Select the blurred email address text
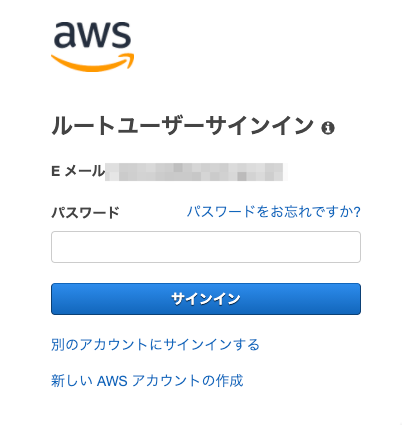Screen dimensions: 402x425 (196, 172)
